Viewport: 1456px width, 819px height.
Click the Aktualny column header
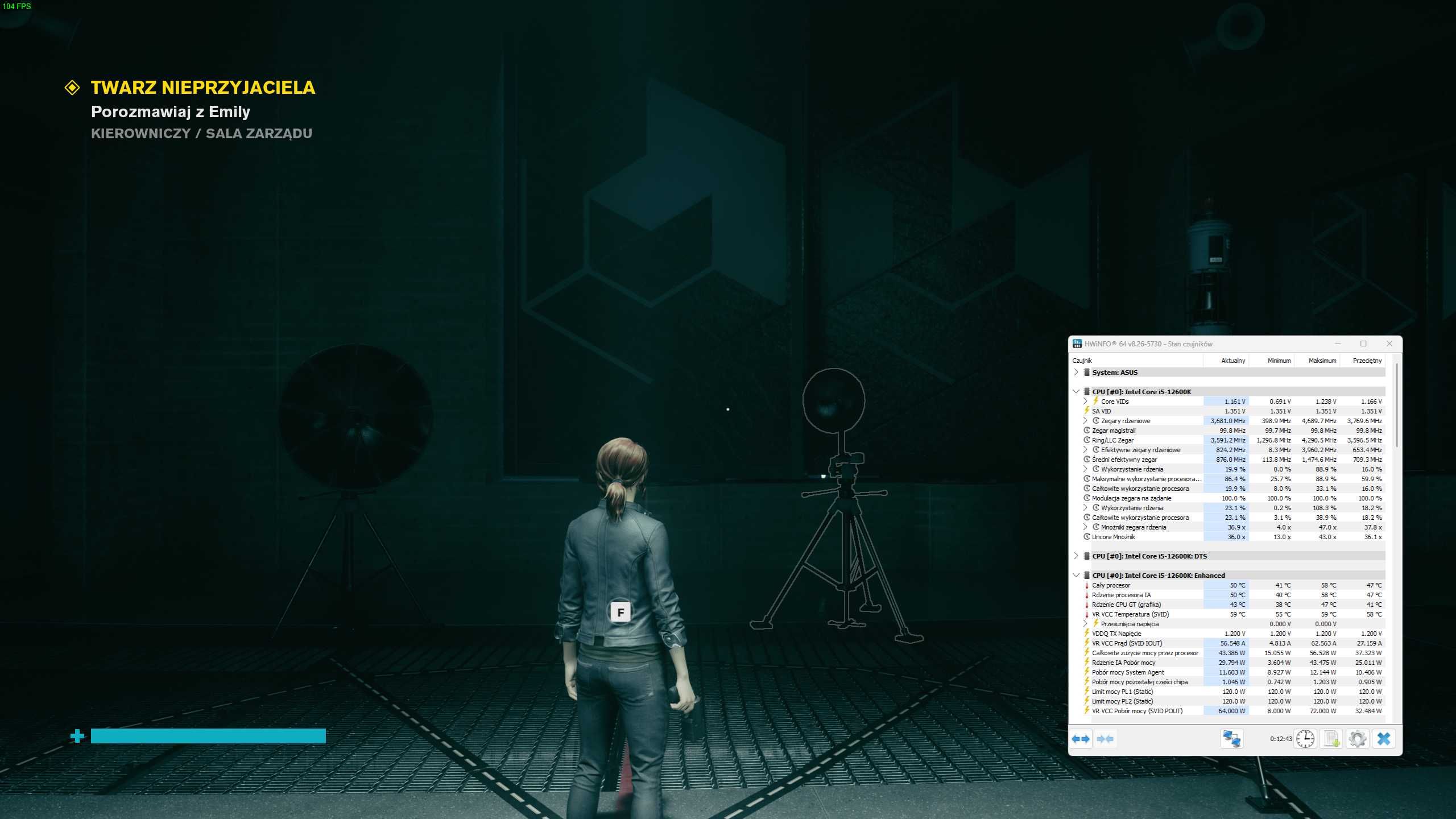(x=1226, y=361)
